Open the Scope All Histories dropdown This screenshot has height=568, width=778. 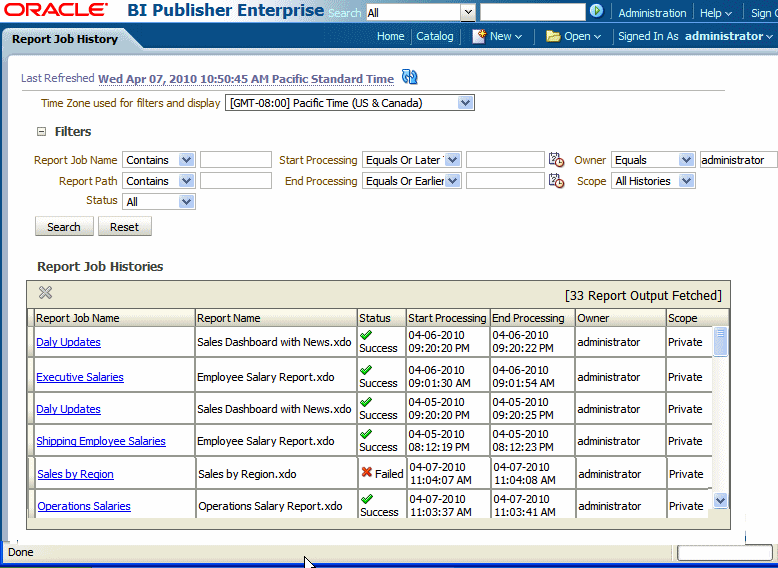[x=686, y=181]
